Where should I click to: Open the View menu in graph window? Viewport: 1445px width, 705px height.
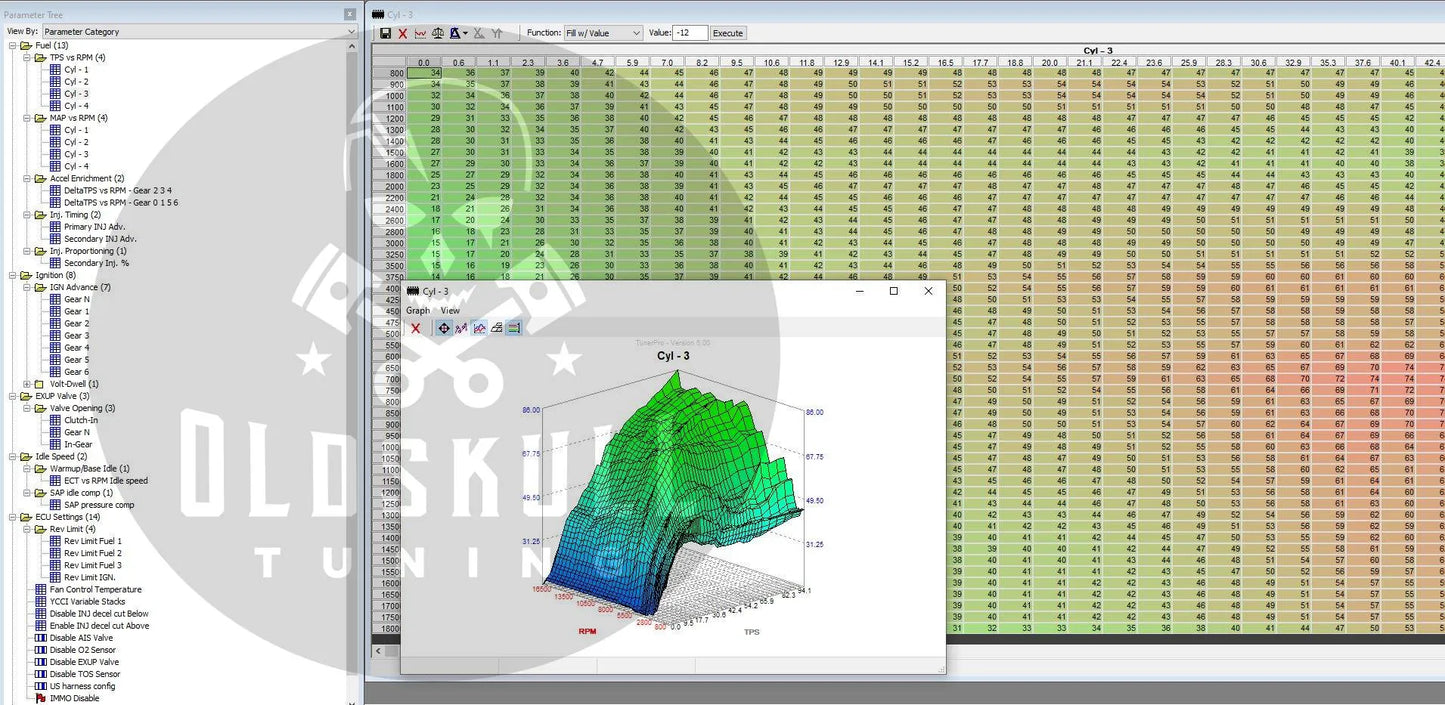tap(450, 311)
